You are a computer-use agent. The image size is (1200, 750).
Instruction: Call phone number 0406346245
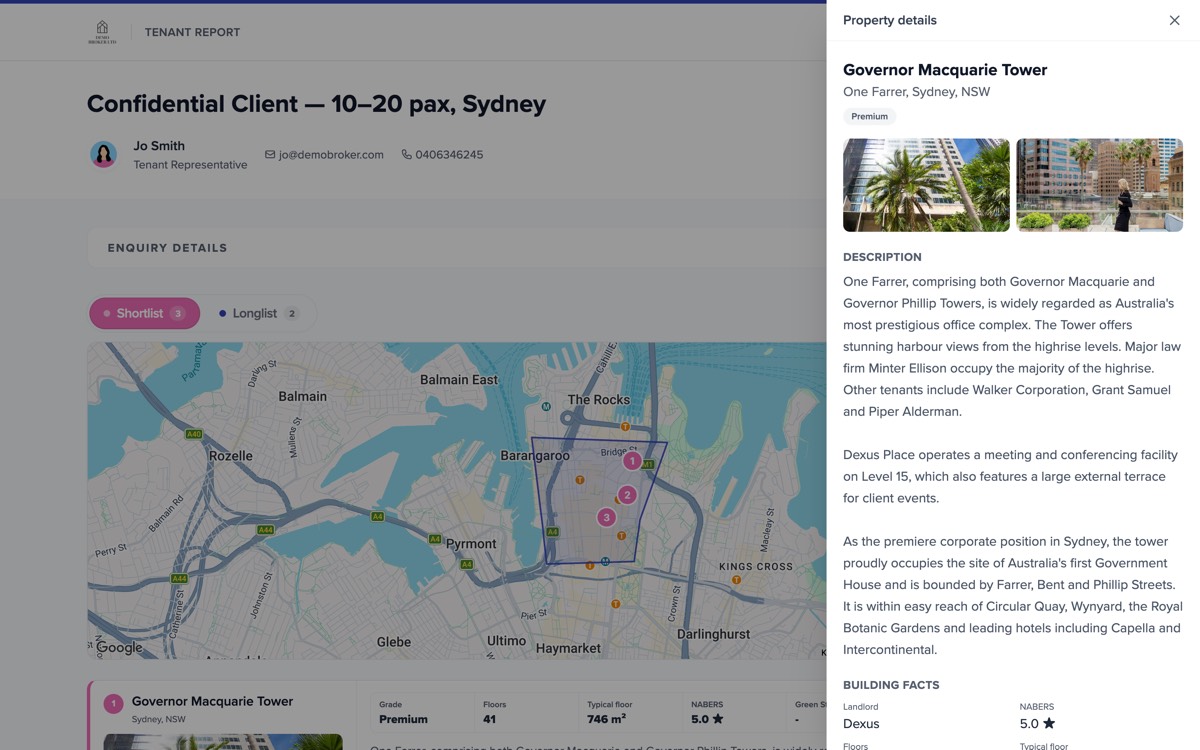(x=449, y=155)
